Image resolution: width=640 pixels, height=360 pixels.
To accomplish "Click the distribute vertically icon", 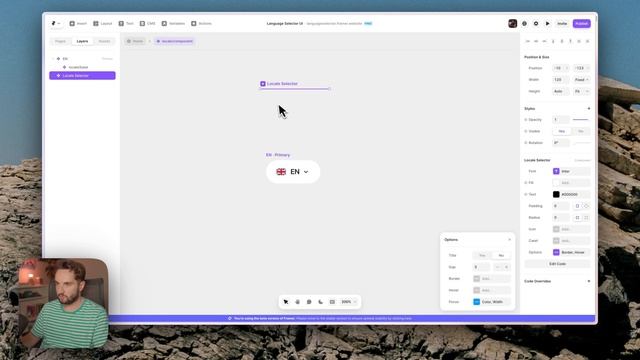I will click(587, 41).
